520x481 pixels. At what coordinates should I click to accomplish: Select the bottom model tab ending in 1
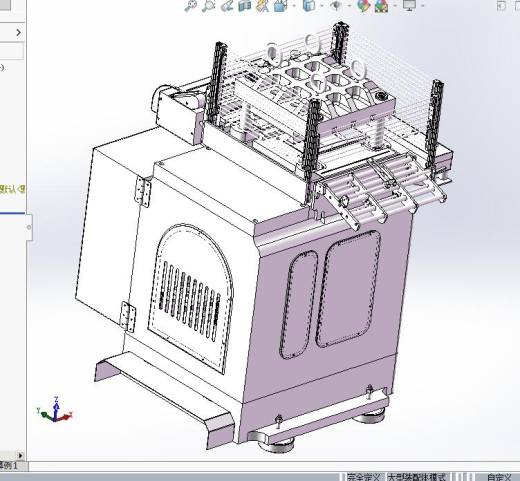[x=9, y=465]
